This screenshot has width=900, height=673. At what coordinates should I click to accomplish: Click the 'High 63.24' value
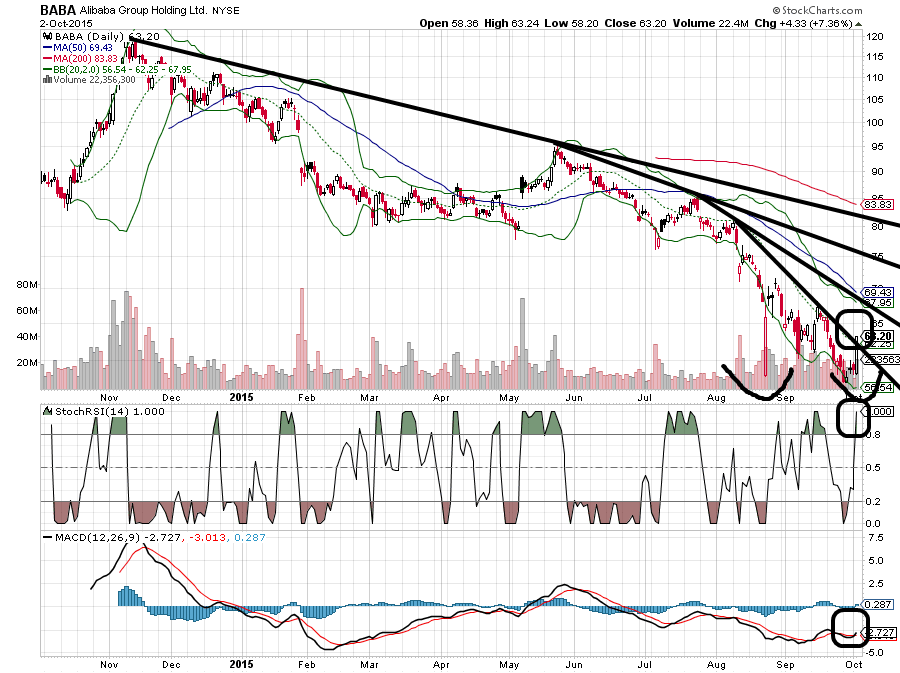[509, 23]
